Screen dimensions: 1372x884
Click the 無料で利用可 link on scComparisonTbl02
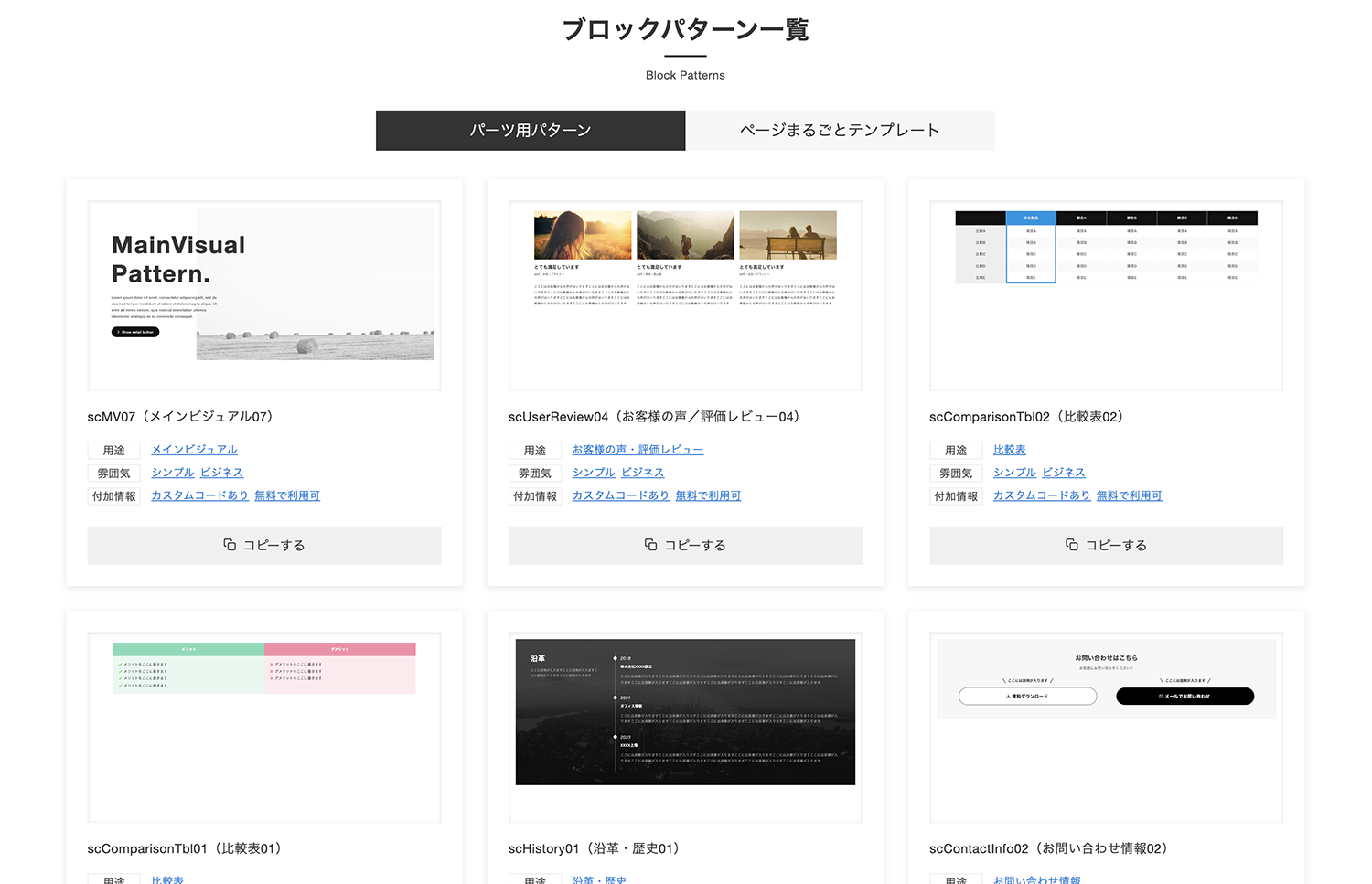(1130, 495)
